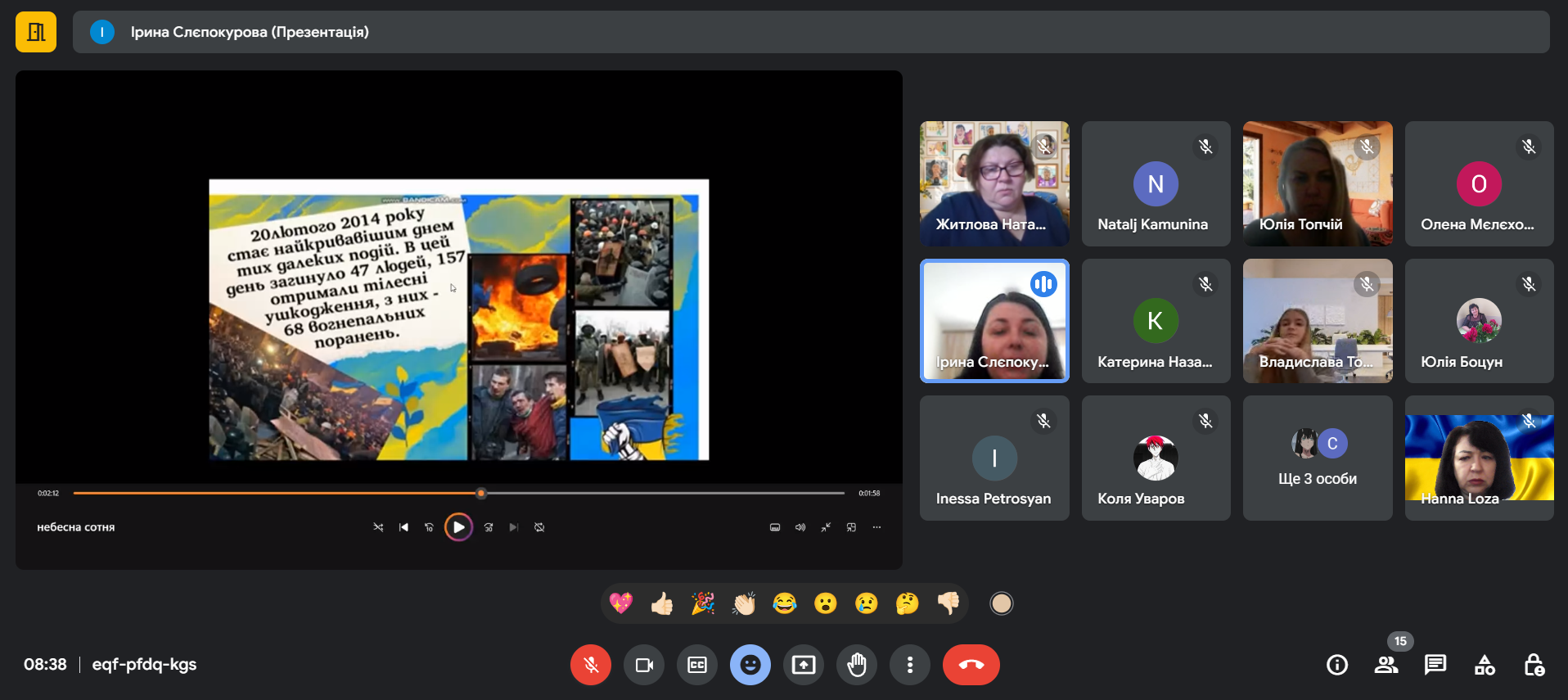Send the thumbs up reaction
The height and width of the screenshot is (700, 1568).
(662, 604)
